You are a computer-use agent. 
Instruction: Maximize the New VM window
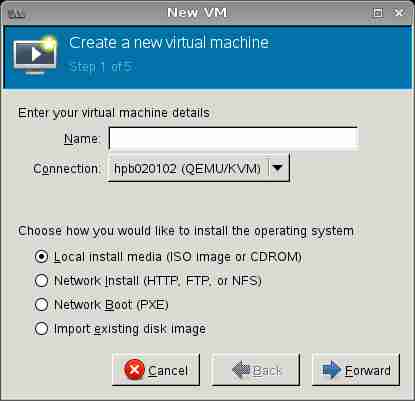pos(378,13)
